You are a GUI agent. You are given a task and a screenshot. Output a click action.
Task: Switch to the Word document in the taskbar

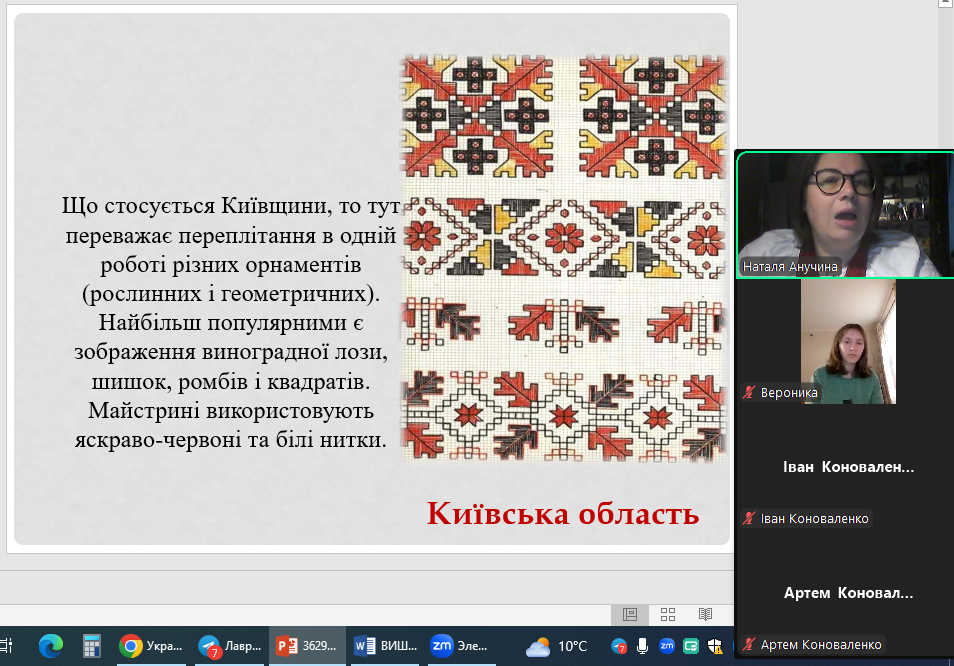click(x=383, y=646)
